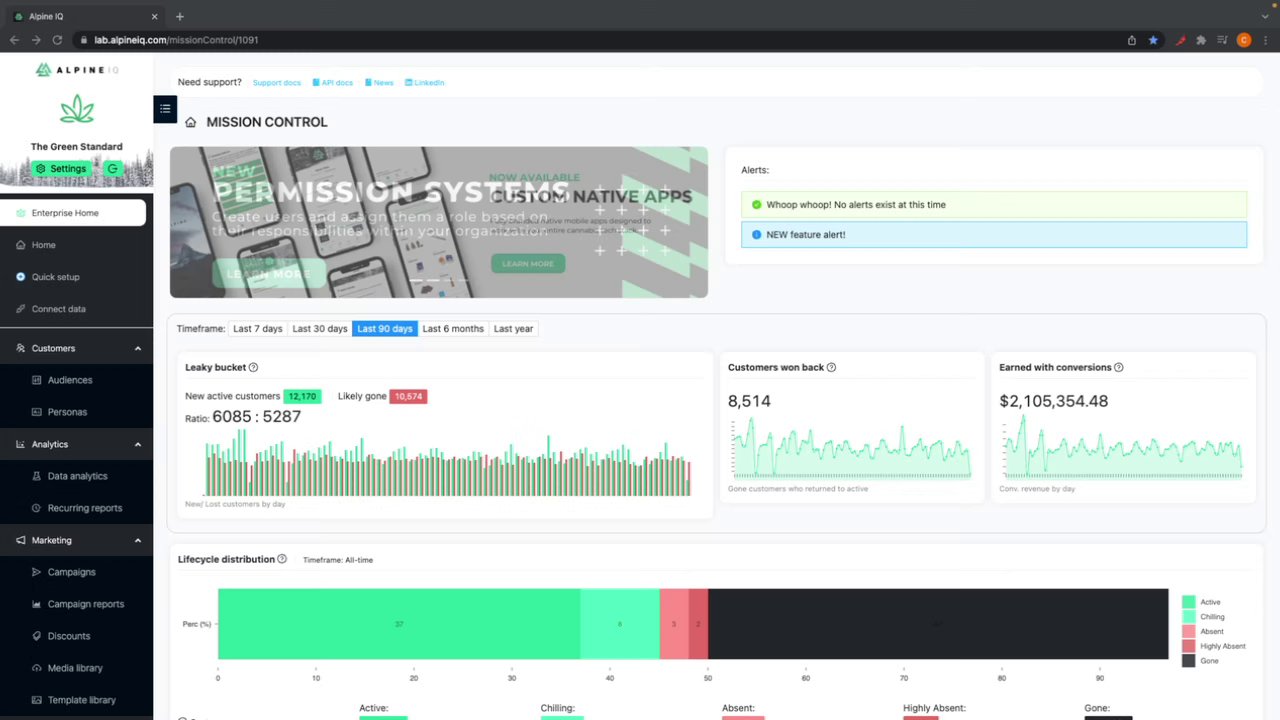Toggle the sidebar with the hamburger menu icon

click(x=165, y=109)
